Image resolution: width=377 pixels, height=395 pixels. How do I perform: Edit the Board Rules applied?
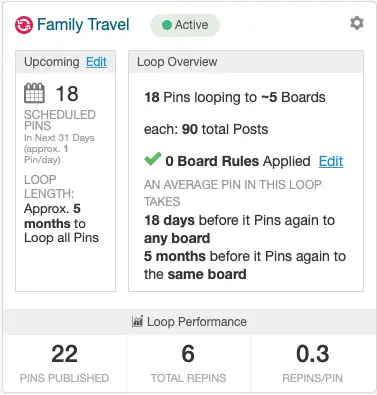331,161
